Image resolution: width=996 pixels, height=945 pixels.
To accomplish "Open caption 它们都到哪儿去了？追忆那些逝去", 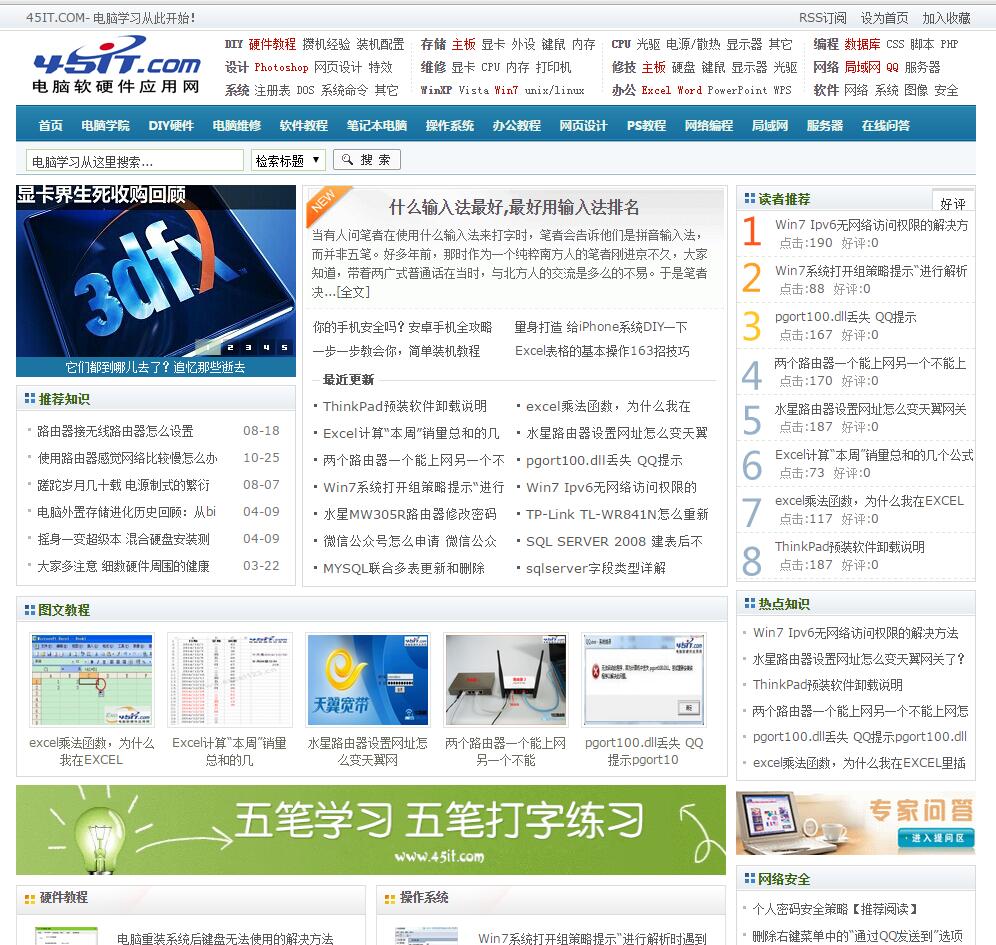I will tap(156, 367).
